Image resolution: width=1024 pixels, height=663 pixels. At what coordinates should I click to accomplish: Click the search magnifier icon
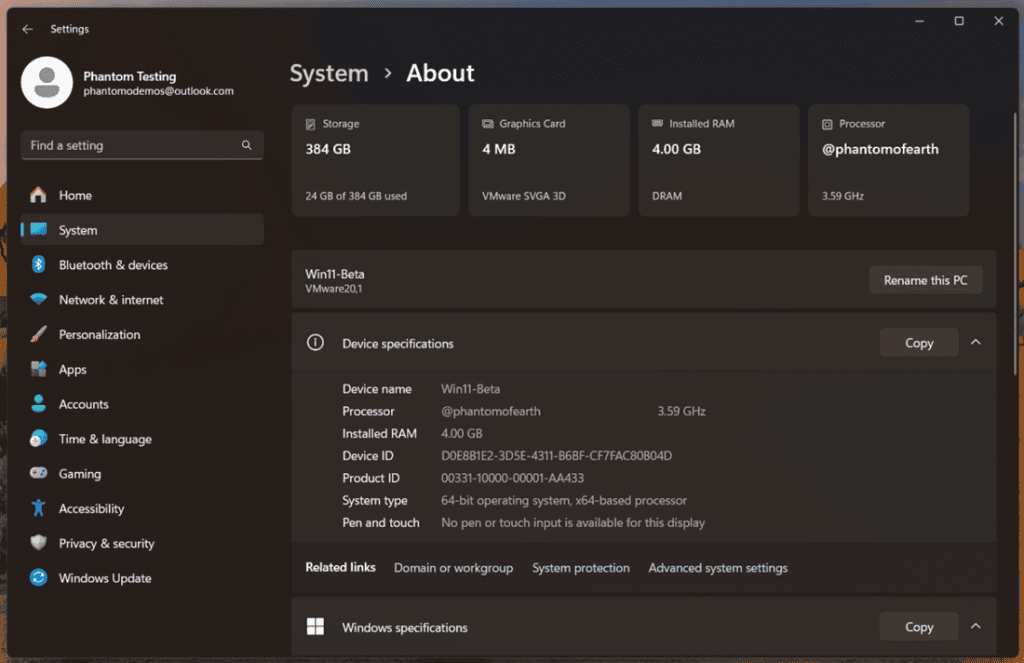click(246, 145)
